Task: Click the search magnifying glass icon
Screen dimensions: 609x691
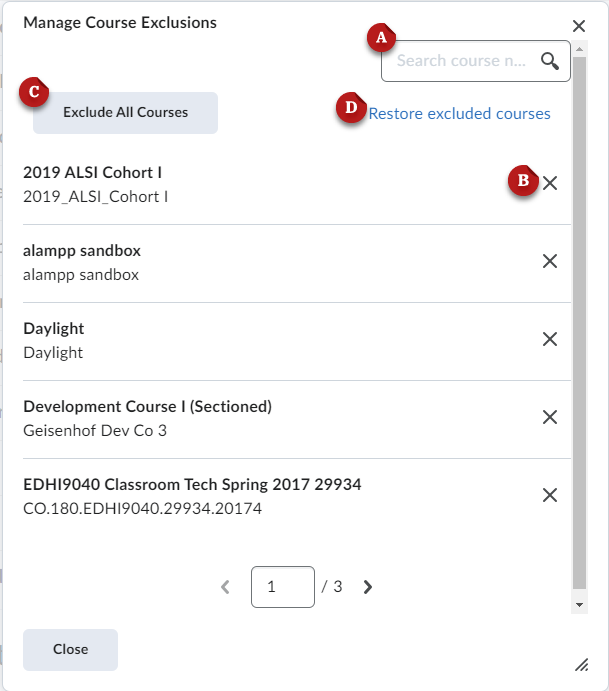Action: click(549, 61)
